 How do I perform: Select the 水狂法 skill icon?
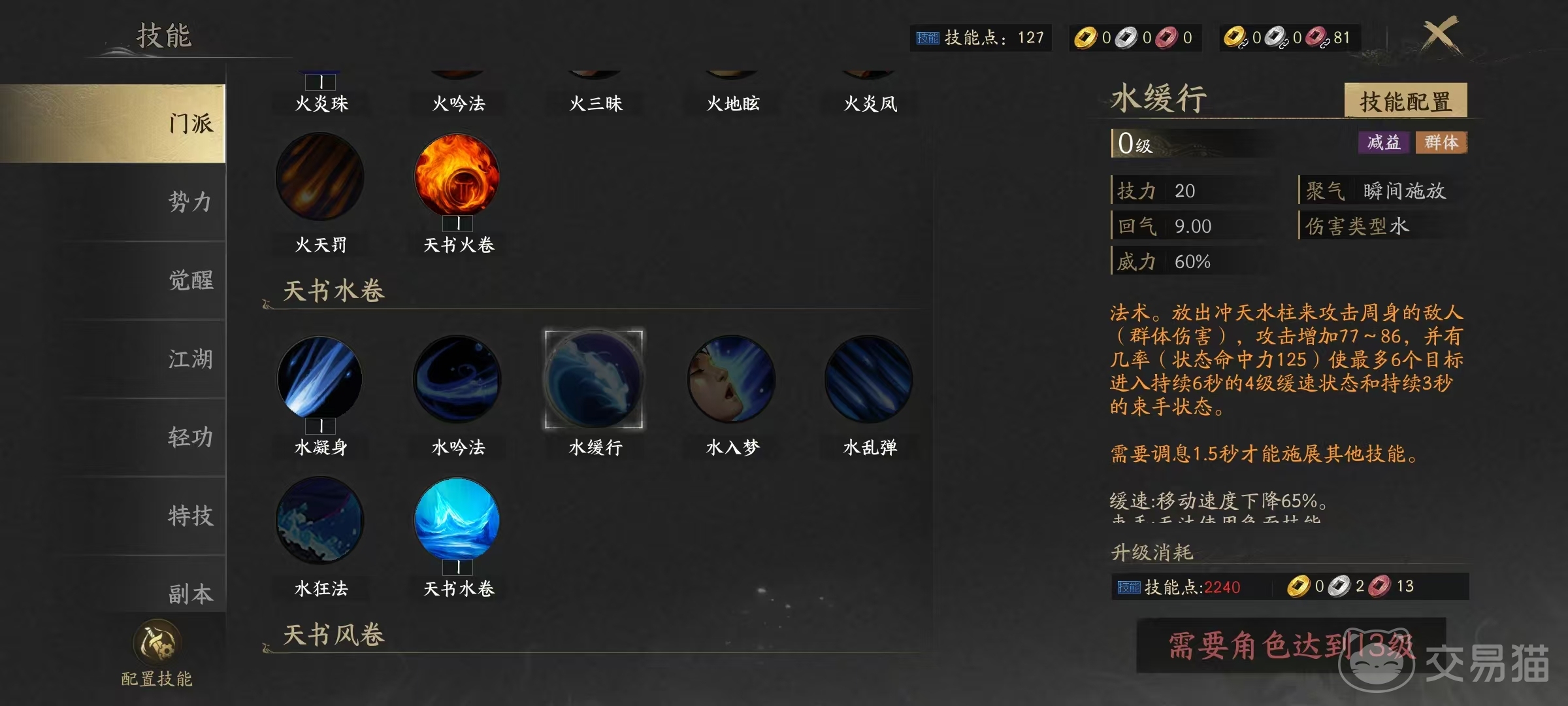point(320,520)
